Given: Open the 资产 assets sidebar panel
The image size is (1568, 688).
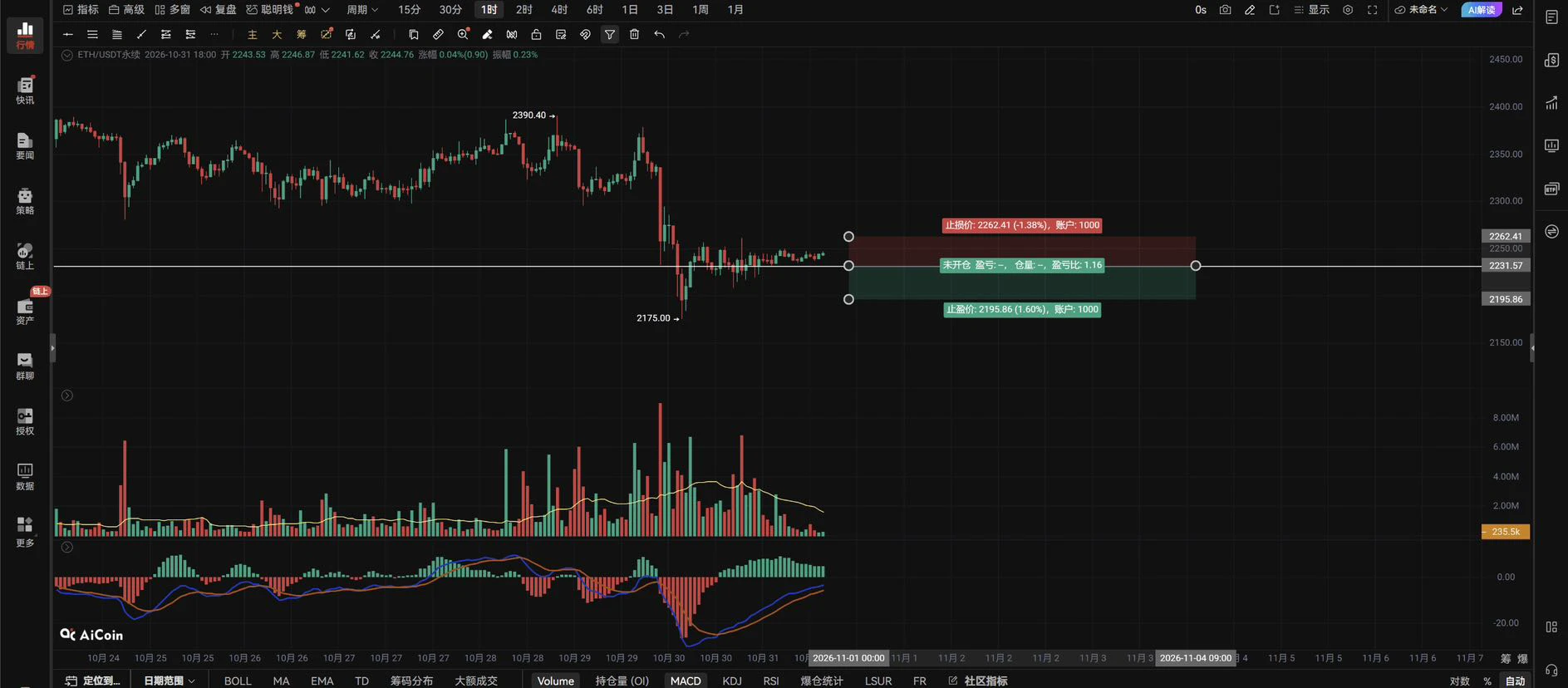Looking at the screenshot, I should [25, 311].
